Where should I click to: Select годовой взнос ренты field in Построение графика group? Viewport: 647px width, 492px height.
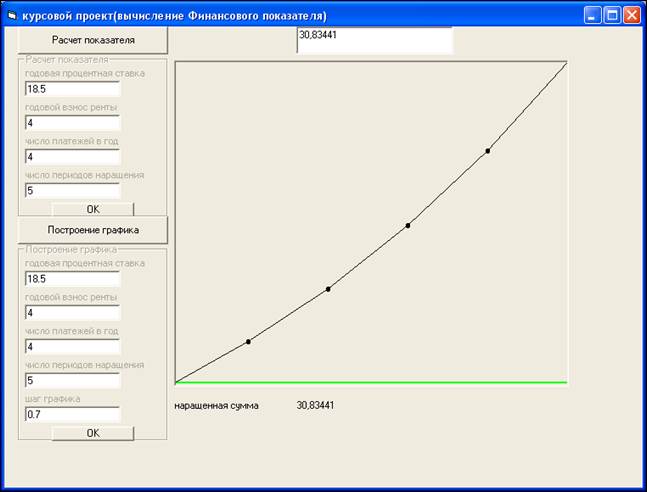[72, 313]
